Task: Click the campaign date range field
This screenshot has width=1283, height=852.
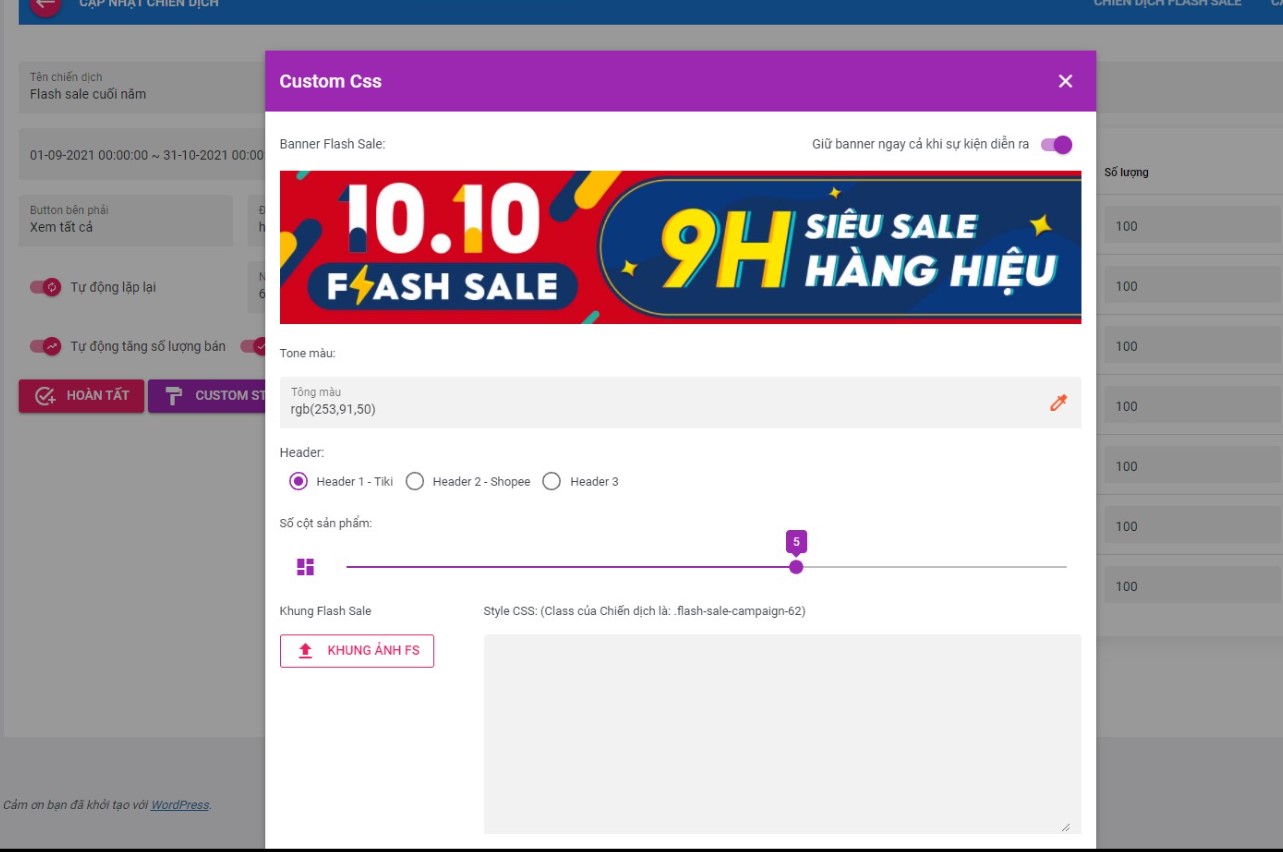Action: pyautogui.click(x=142, y=155)
